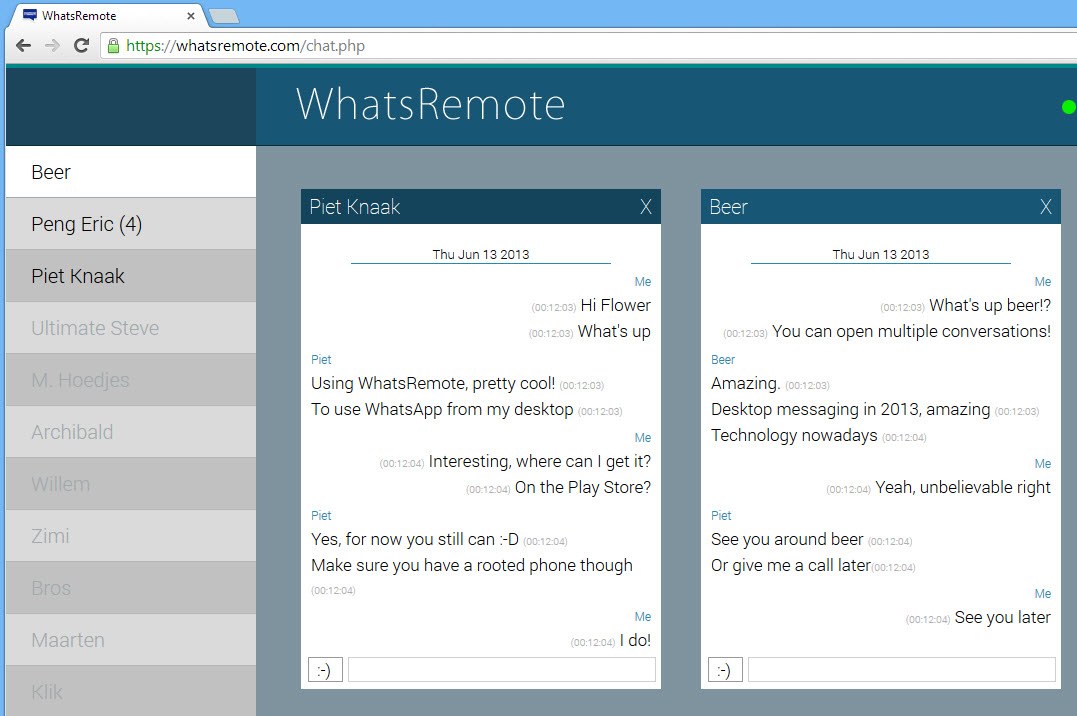1077x716 pixels.
Task: Click the date header in Piet Knaak chat
Action: point(481,254)
